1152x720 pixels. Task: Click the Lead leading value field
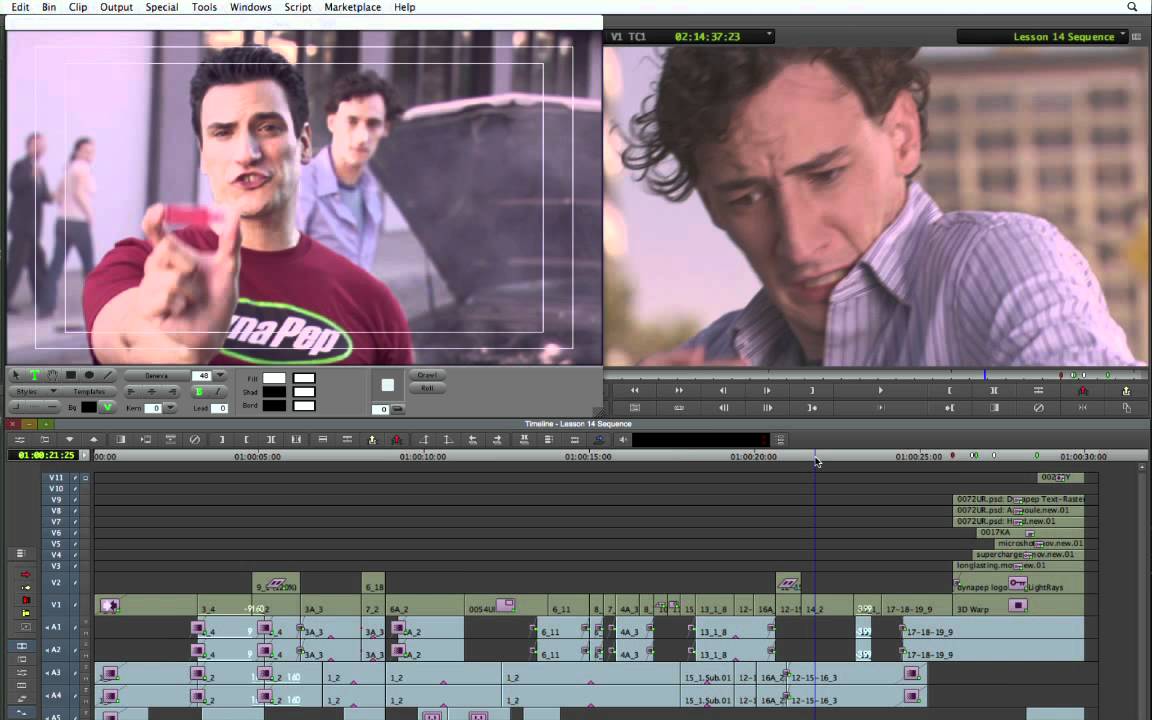[x=220, y=408]
